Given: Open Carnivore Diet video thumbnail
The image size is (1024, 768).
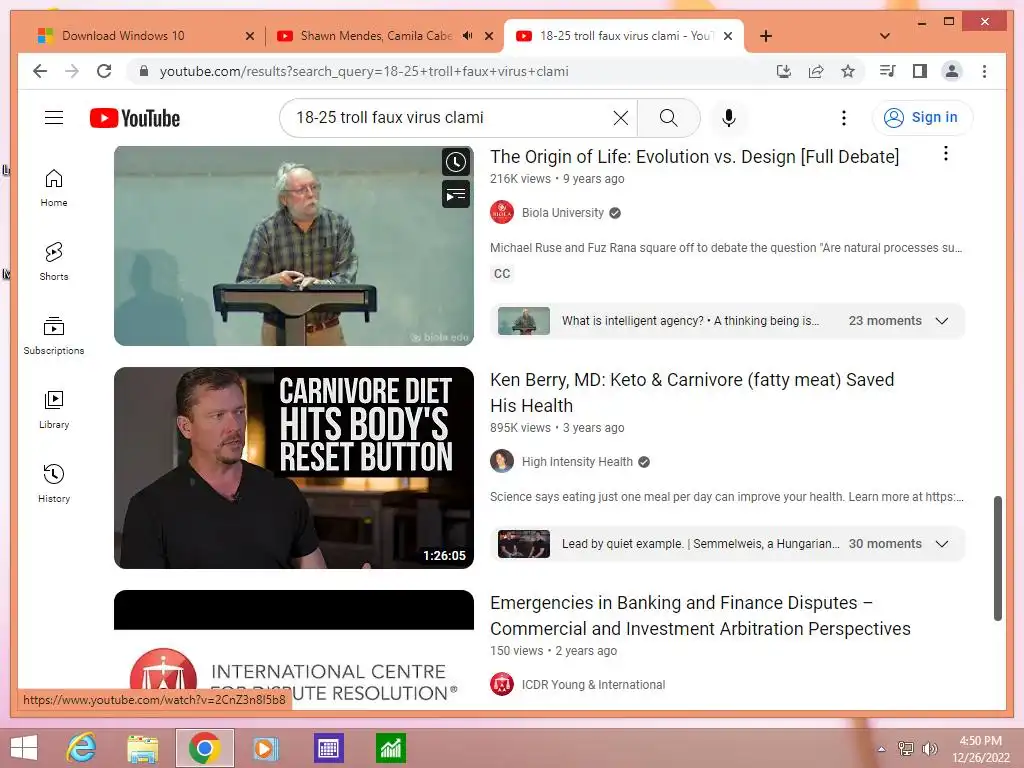Looking at the screenshot, I should click(293, 468).
